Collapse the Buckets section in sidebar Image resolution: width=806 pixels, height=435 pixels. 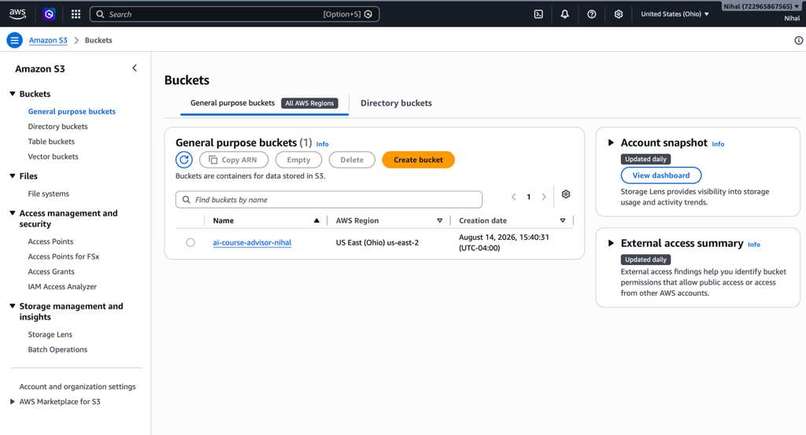(12, 94)
